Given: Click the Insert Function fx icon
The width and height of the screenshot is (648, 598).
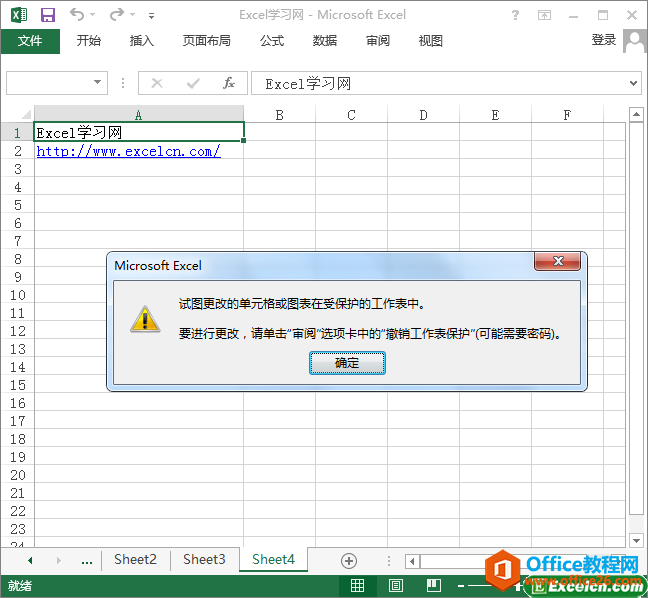Looking at the screenshot, I should (229, 83).
